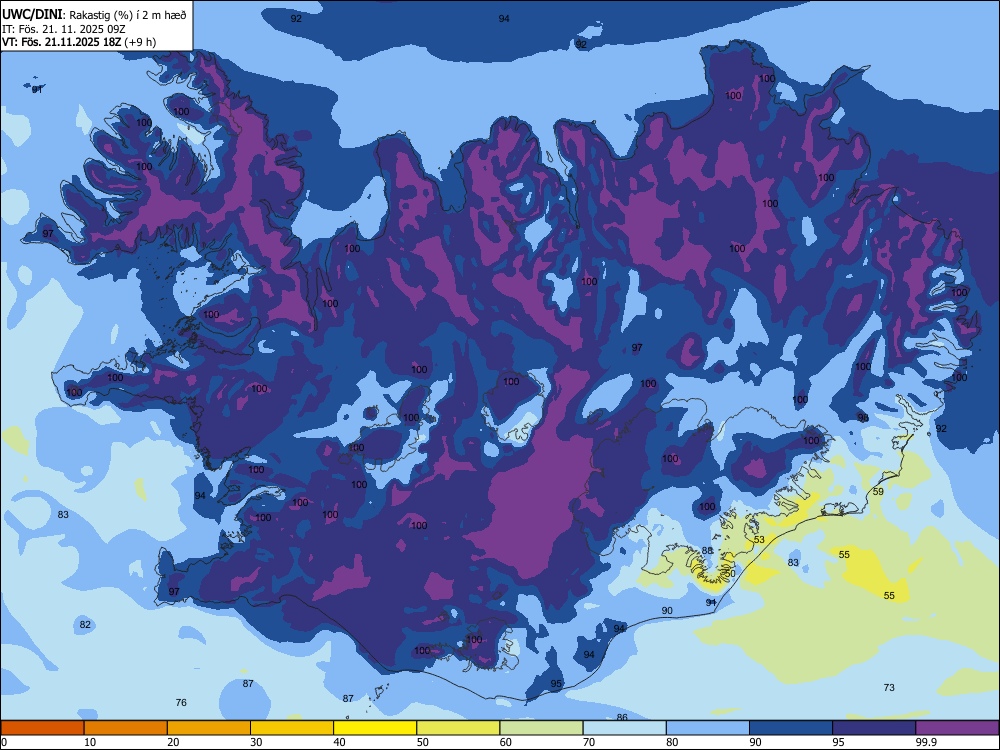Pick the amber 20–30 legend color block

(209, 728)
